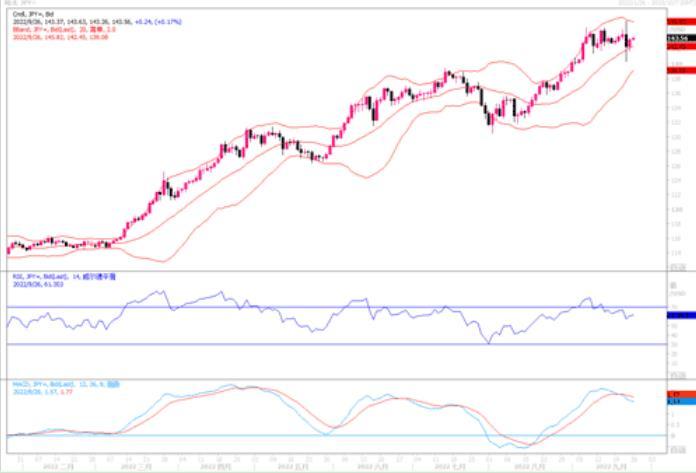This screenshot has width=696, height=473.
Task: Click the auto-scale label under RSI axis
Action: coord(677,375)
